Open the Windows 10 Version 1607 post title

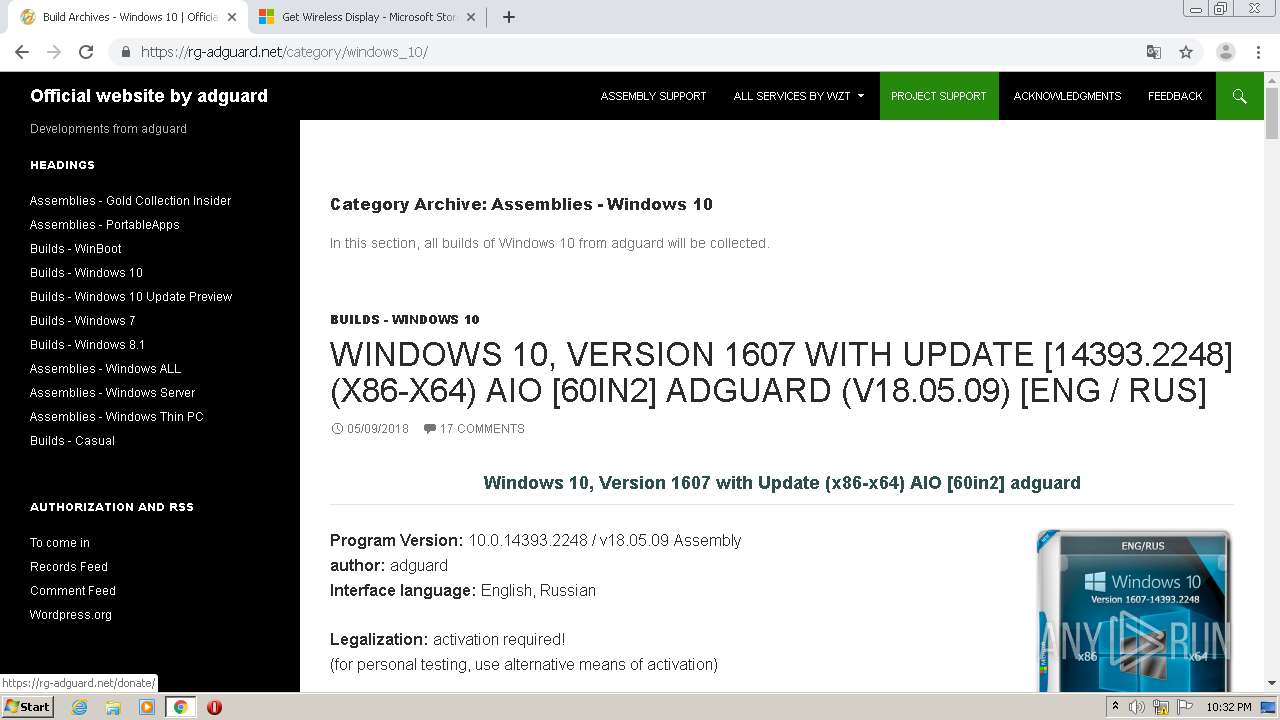coord(781,372)
